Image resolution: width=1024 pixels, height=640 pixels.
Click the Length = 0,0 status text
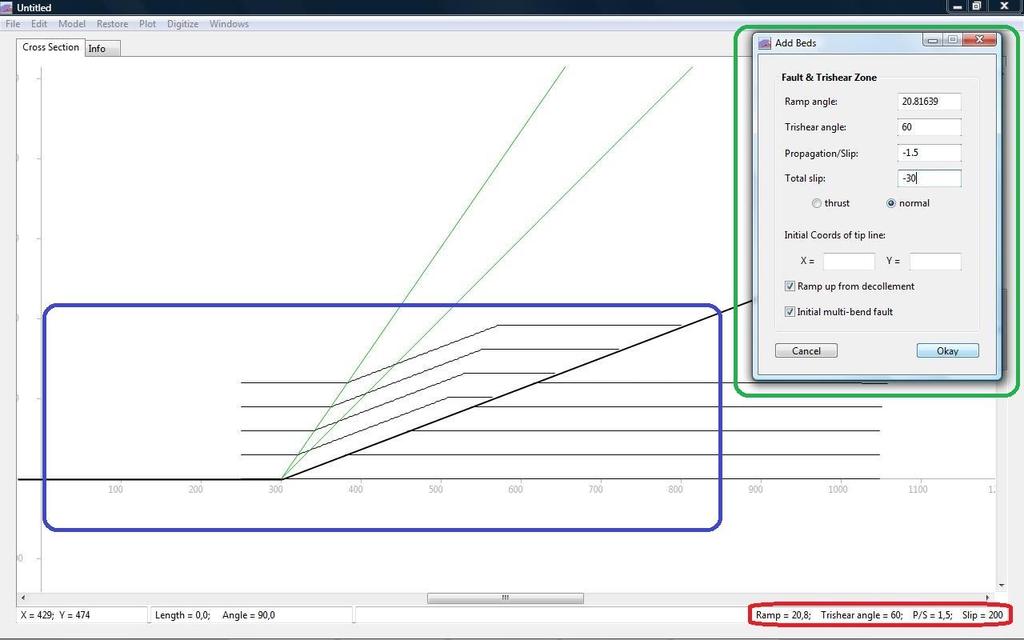pyautogui.click(x=182, y=615)
